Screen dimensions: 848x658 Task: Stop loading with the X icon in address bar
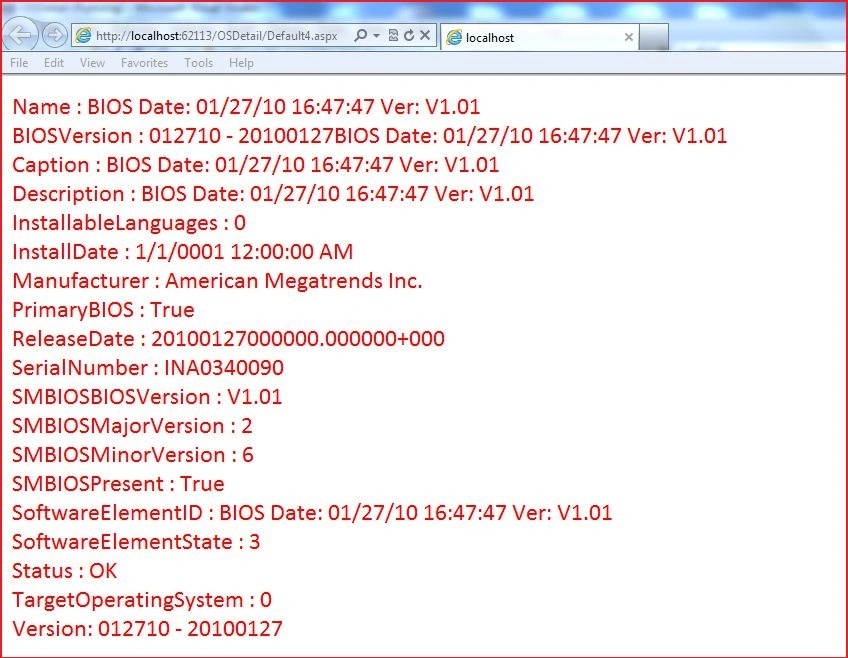425,35
